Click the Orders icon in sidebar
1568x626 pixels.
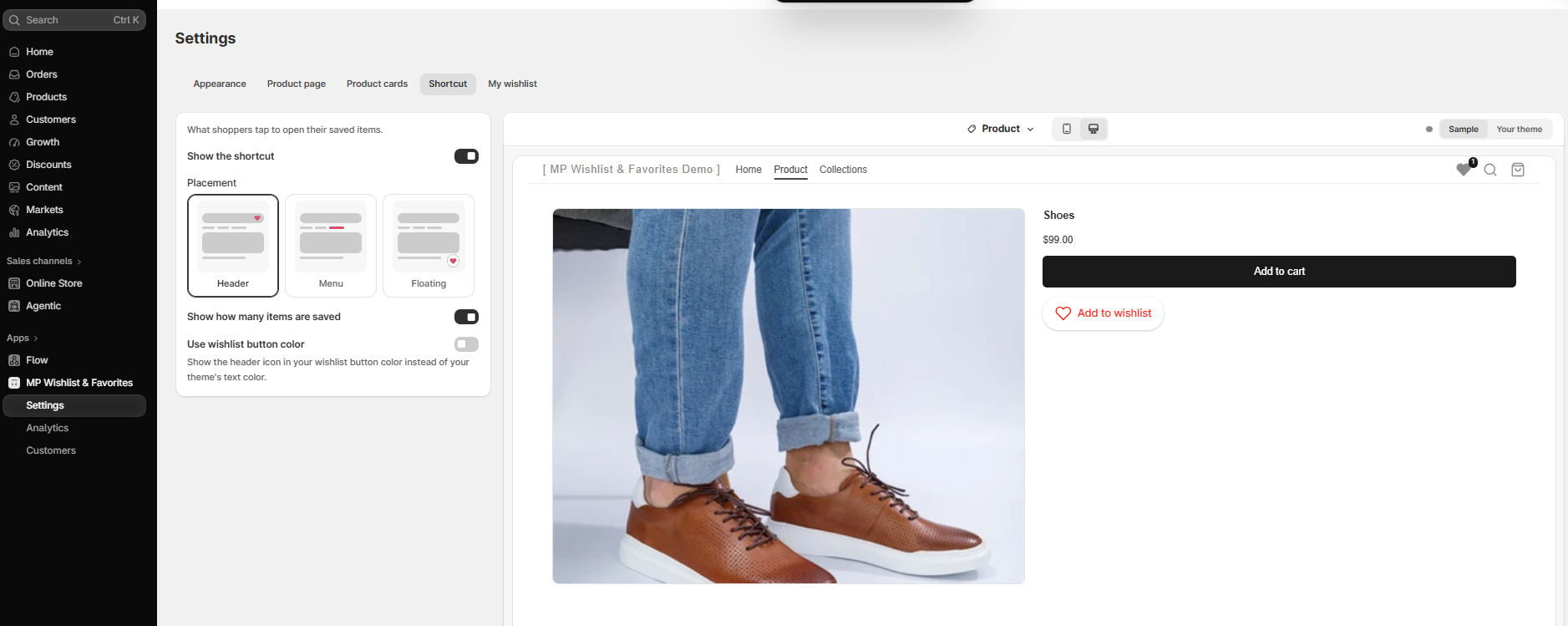tap(14, 74)
